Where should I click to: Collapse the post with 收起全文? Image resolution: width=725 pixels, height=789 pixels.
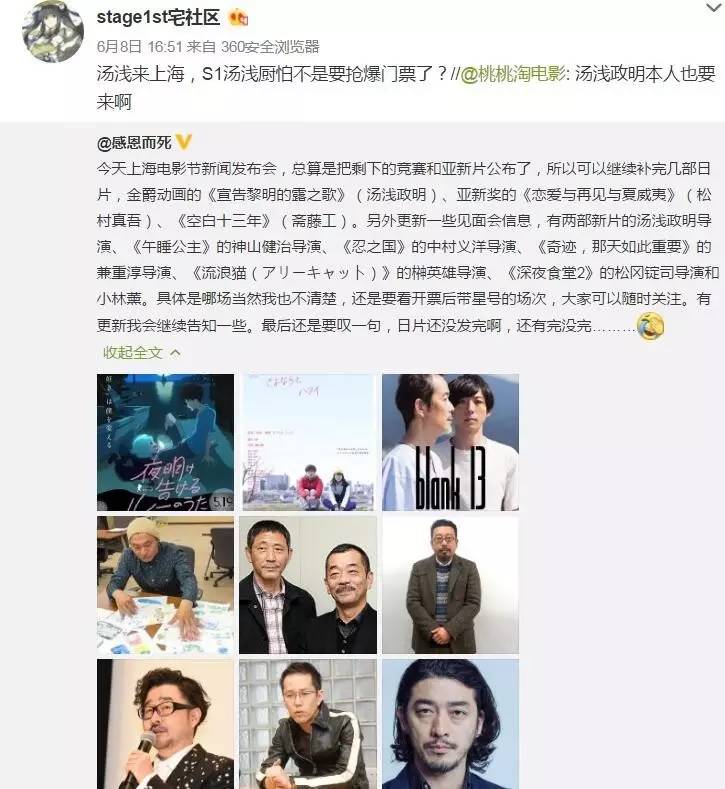click(133, 353)
